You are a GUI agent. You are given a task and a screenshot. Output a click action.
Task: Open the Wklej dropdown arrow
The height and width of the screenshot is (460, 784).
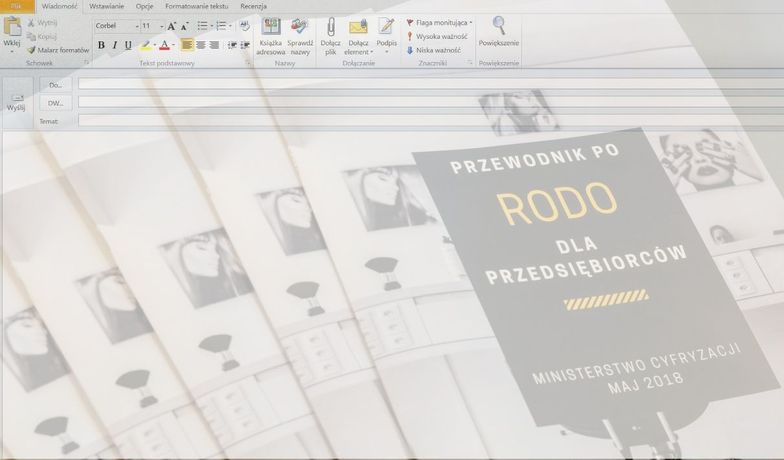(x=12, y=50)
